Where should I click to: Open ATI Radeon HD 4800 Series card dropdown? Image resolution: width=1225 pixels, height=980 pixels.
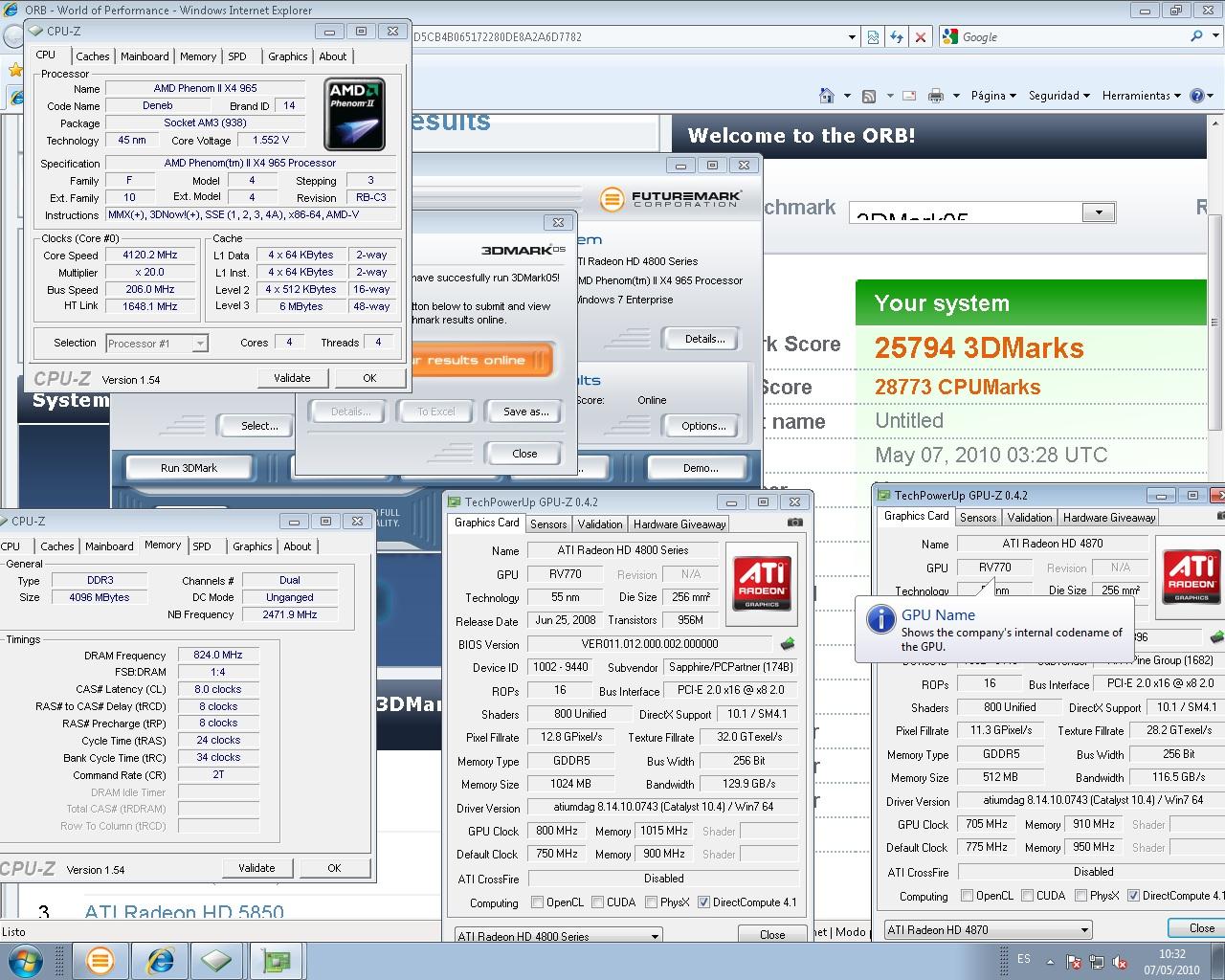[x=557, y=936]
